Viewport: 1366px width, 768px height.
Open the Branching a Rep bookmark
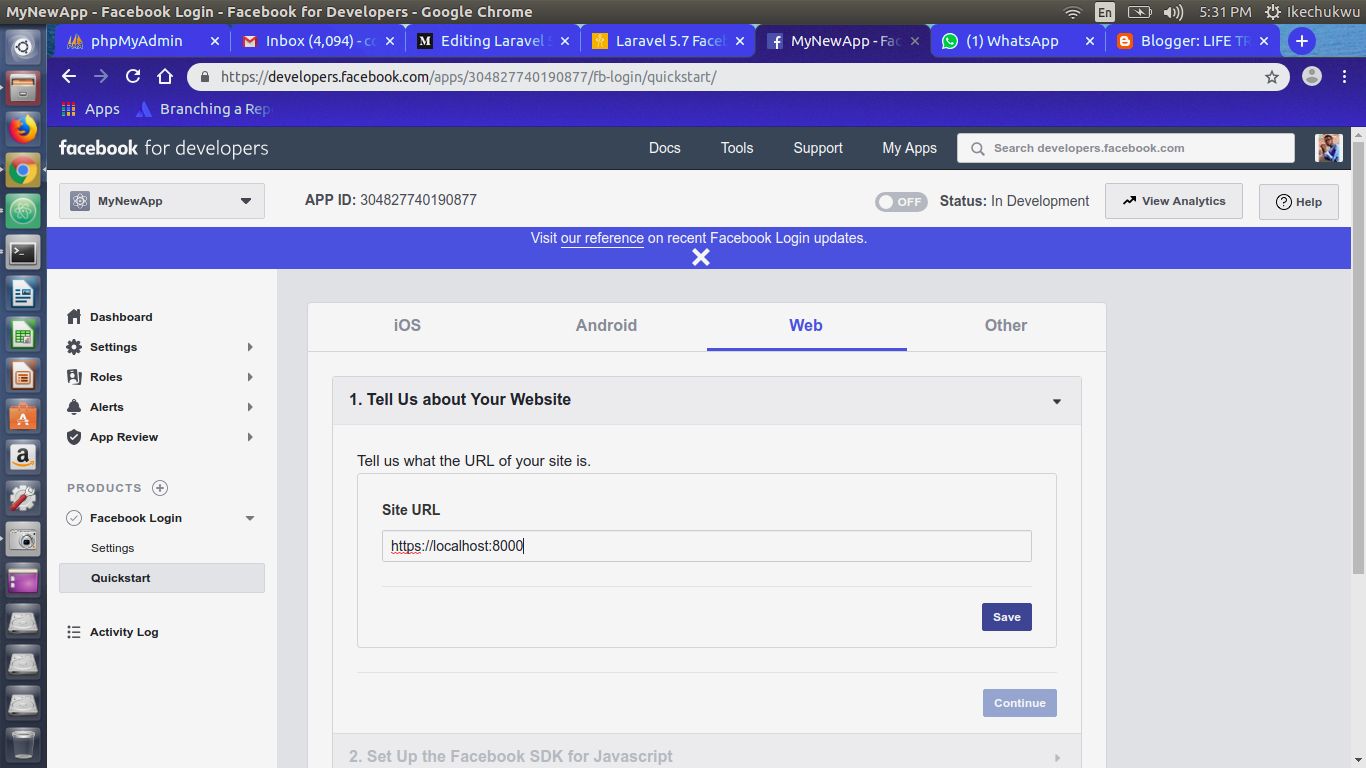pos(203,109)
